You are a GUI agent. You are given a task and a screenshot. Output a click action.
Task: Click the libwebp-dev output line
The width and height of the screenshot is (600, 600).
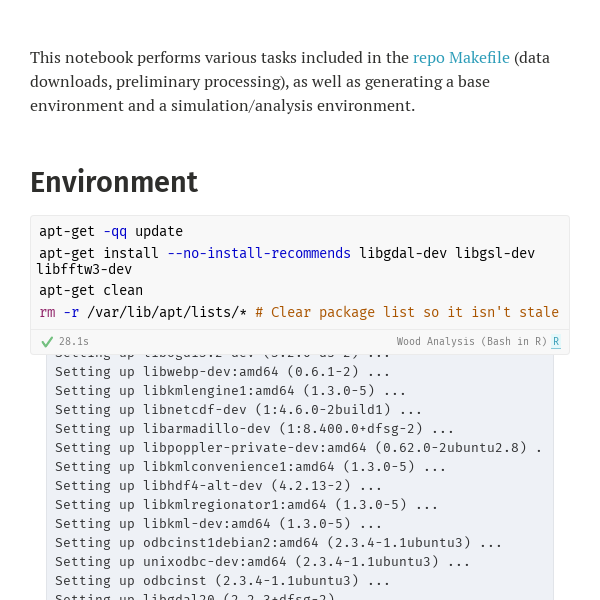(222, 372)
